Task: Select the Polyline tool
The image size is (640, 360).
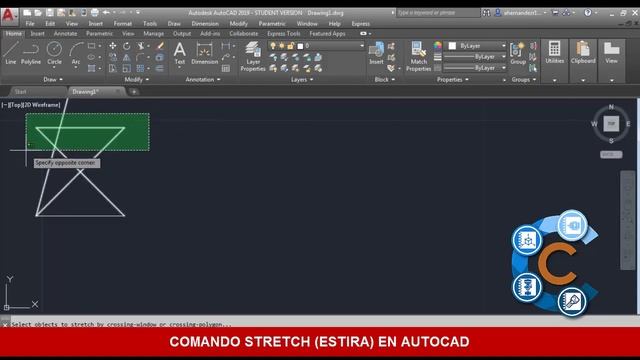Action: 31,53
